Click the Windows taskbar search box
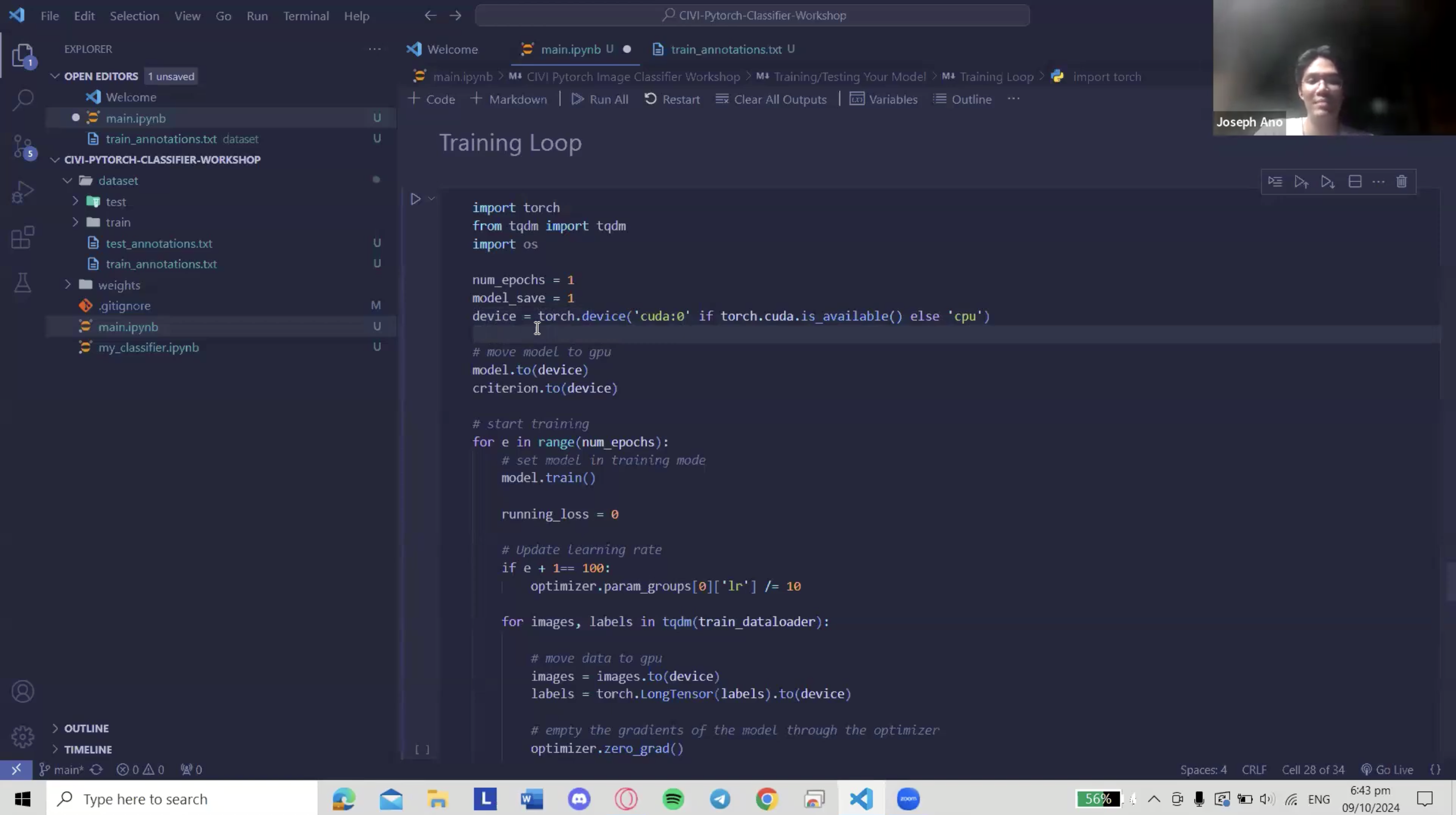The height and width of the screenshot is (815, 1456). [x=182, y=799]
